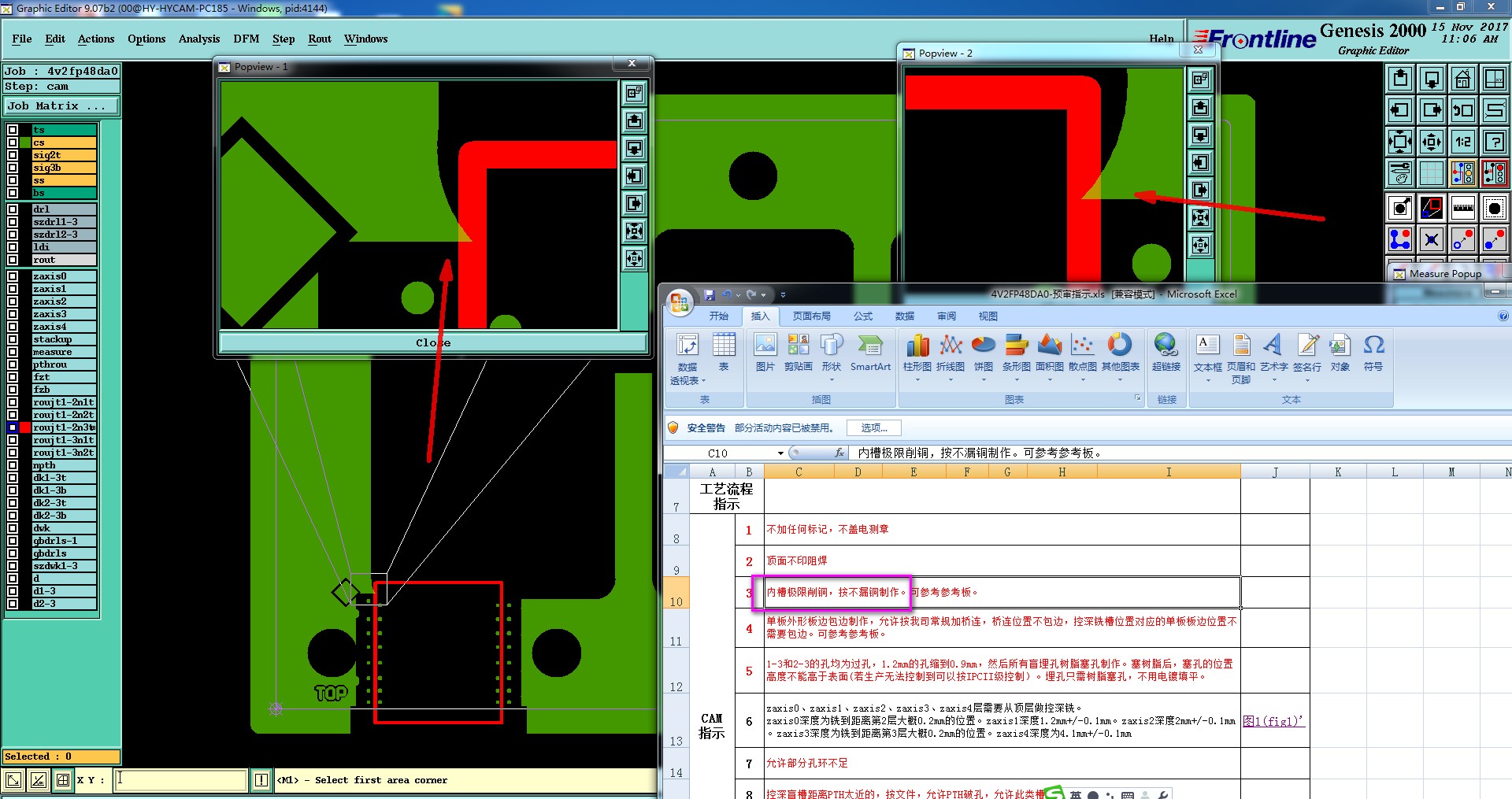Click the pan left icon in right toolbar

tap(1400, 110)
